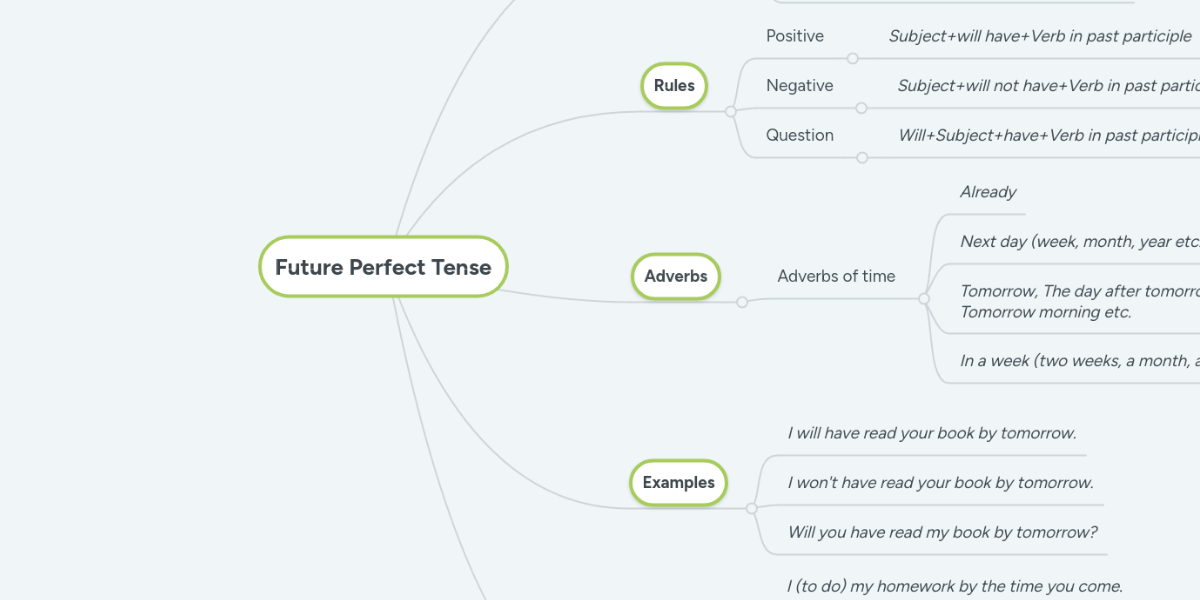
Task: Click the Rules topic node
Action: [x=674, y=86]
